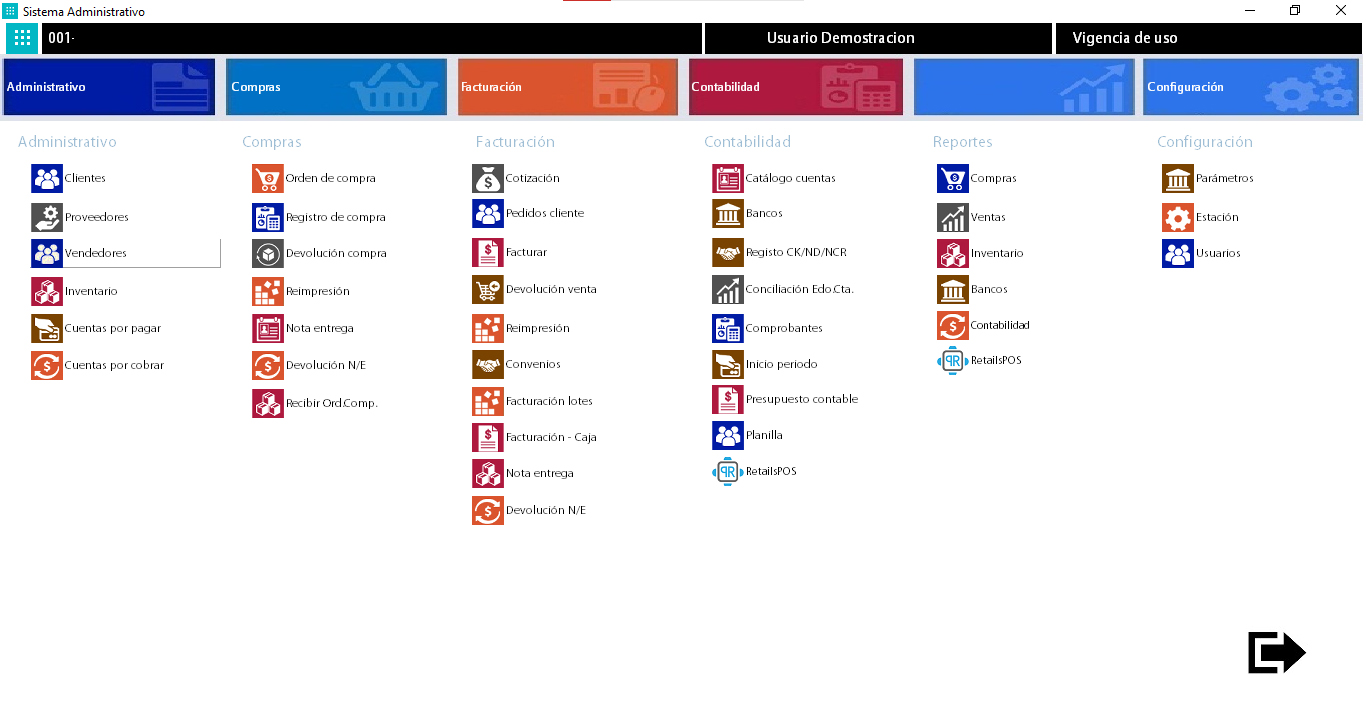Click the Proveedores gear-hand icon
Image resolution: width=1366 pixels, height=712 pixels.
tap(46, 217)
